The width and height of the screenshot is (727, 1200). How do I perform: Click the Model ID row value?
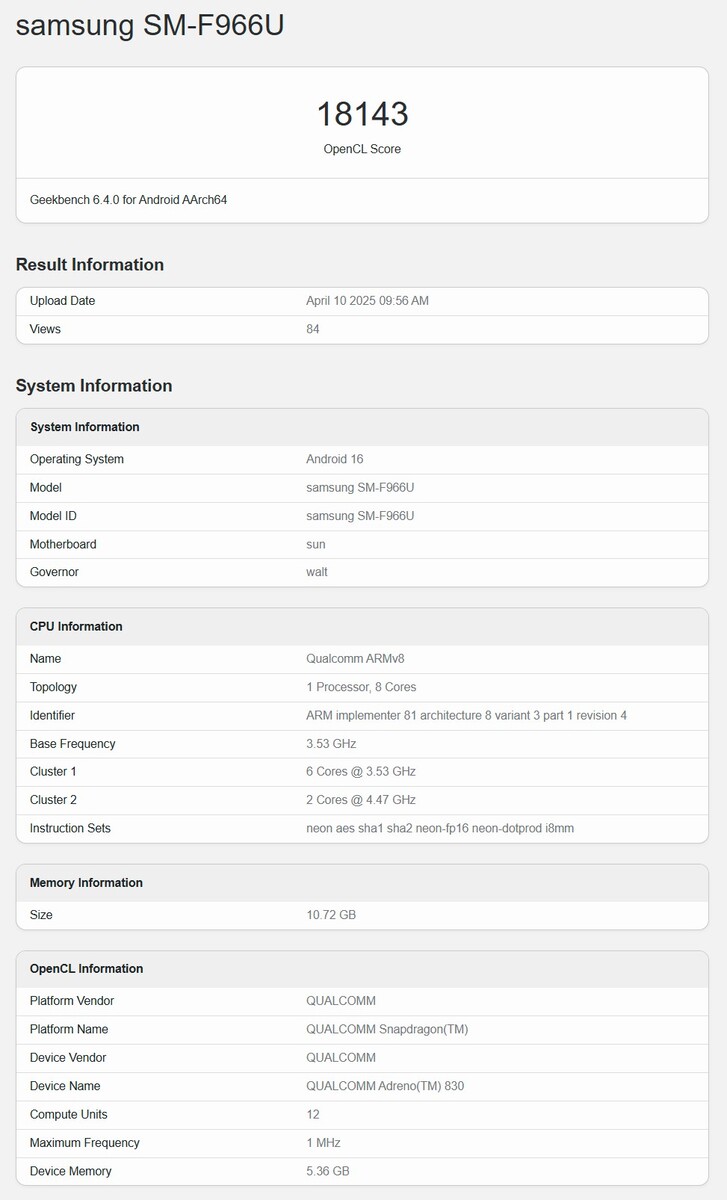tap(360, 516)
